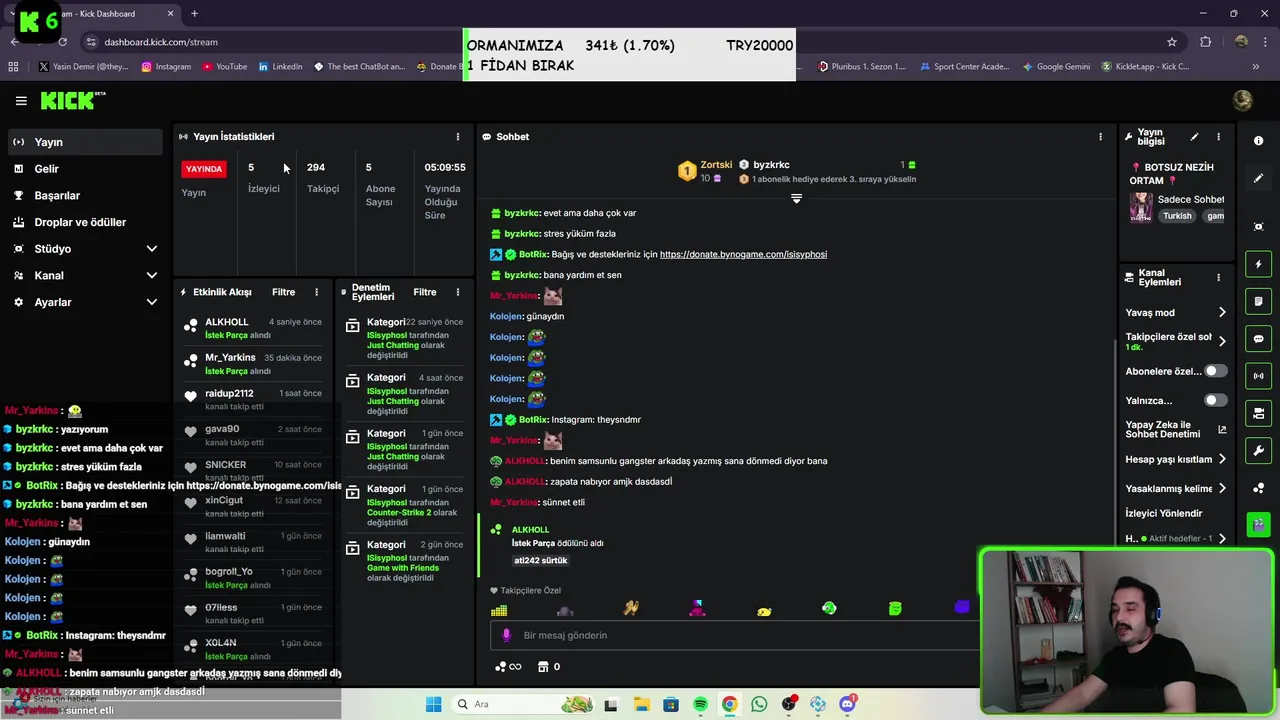
Task: Select the green frog-face emote
Action: [829, 608]
